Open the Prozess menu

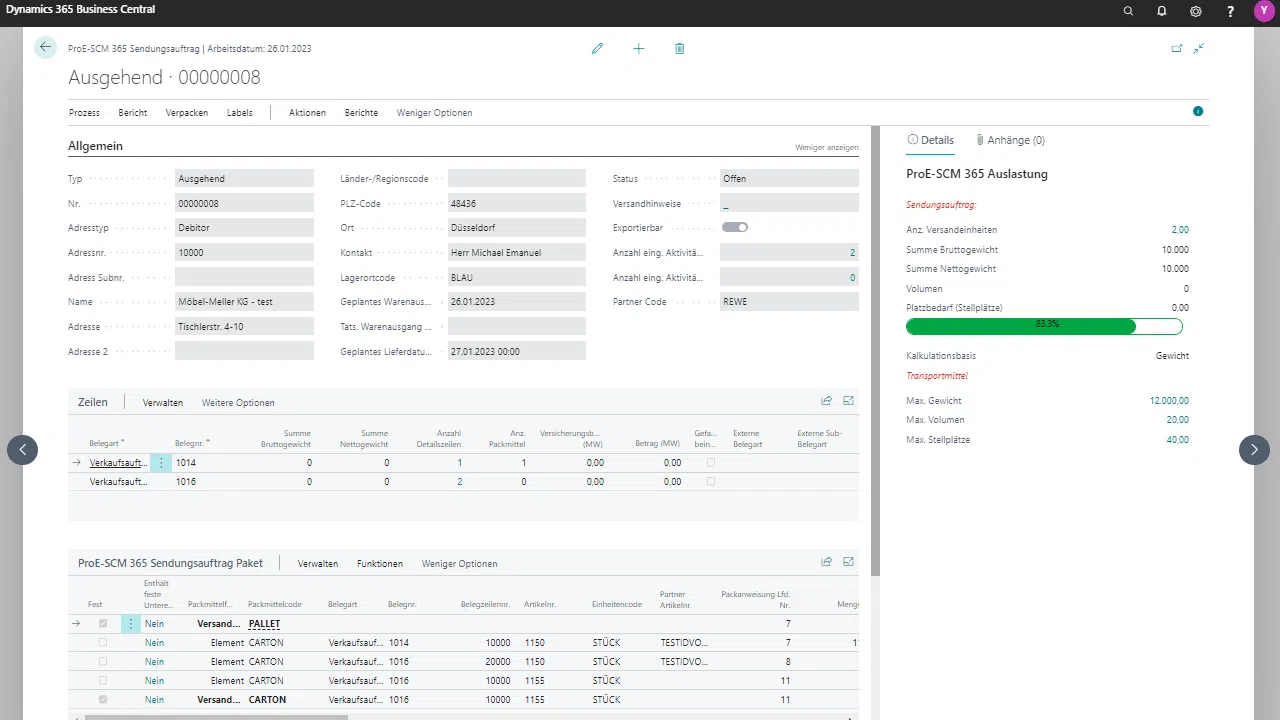pyautogui.click(x=84, y=113)
